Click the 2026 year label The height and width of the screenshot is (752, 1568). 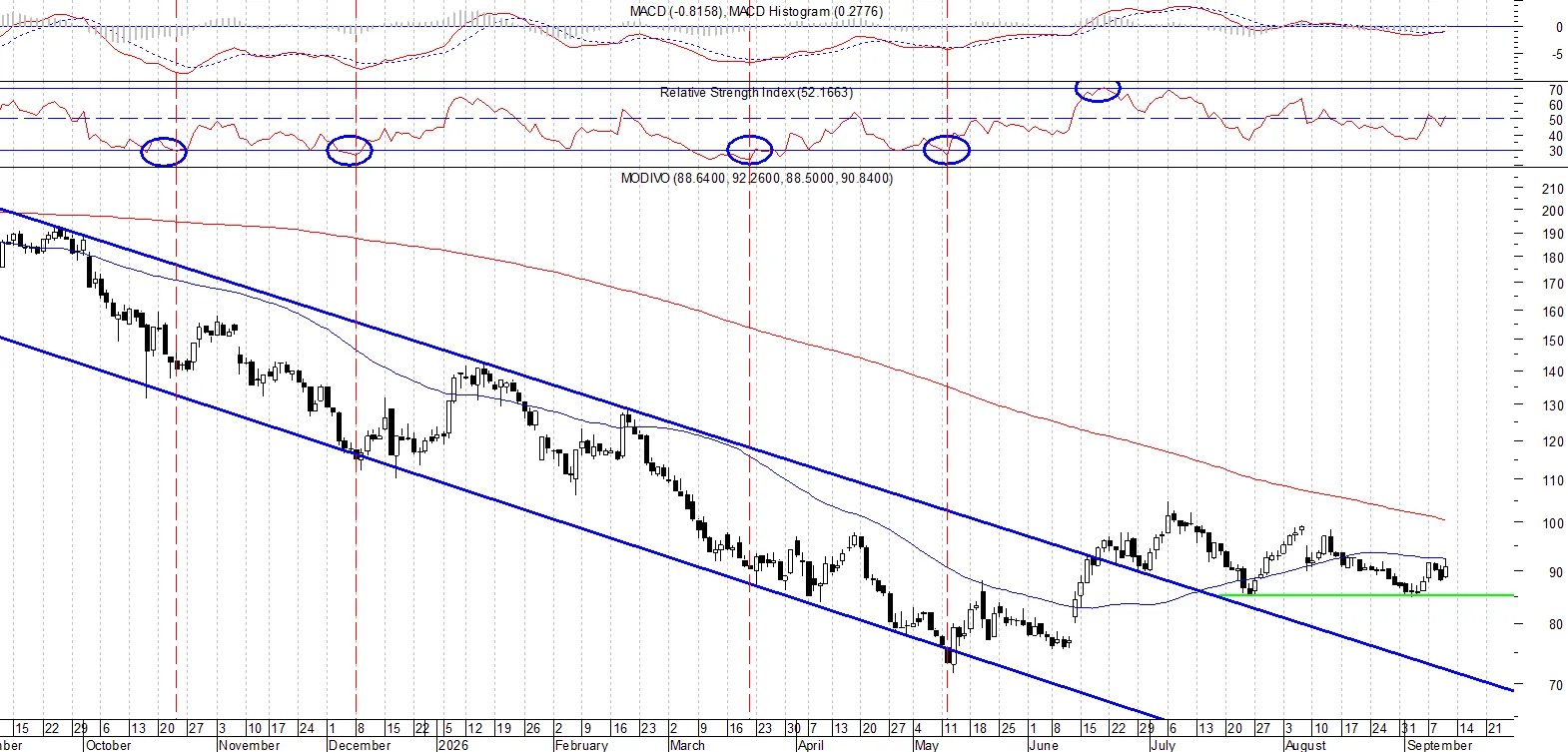(x=453, y=745)
